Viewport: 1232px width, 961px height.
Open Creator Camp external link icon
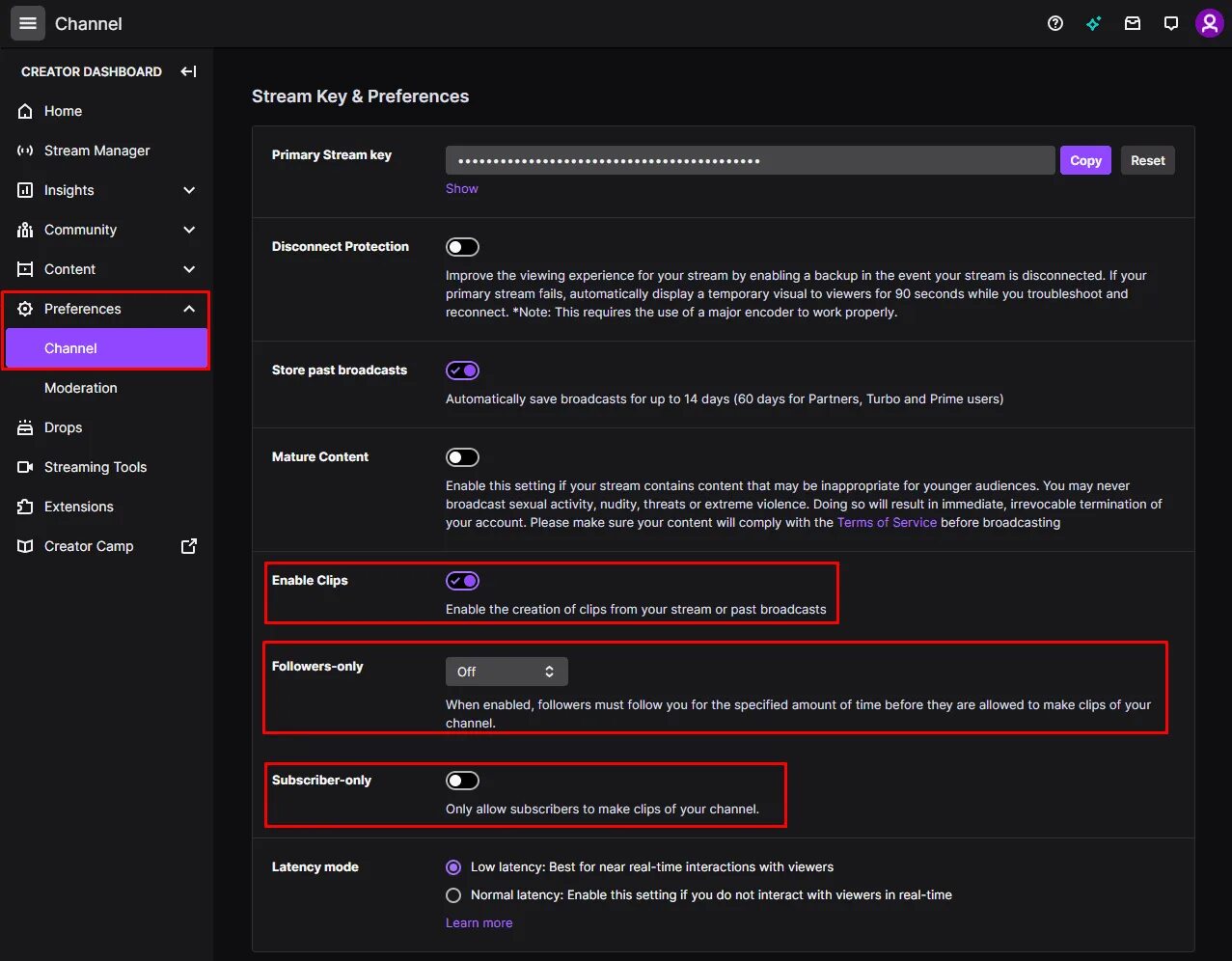pyautogui.click(x=189, y=546)
